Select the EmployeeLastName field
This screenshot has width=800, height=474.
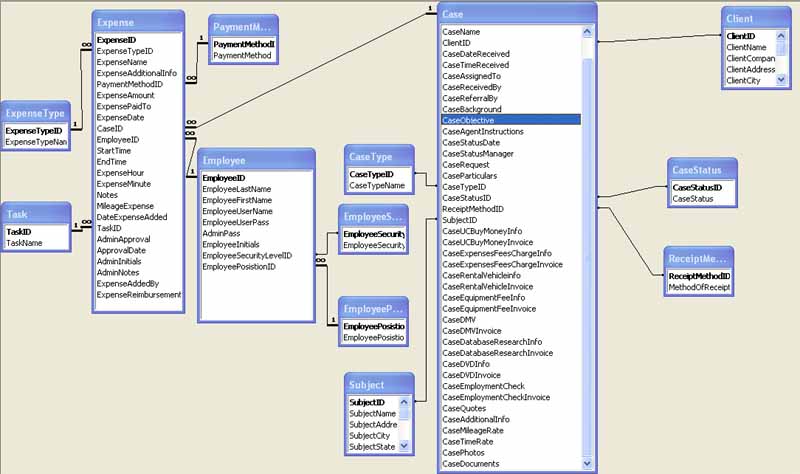tap(237, 189)
